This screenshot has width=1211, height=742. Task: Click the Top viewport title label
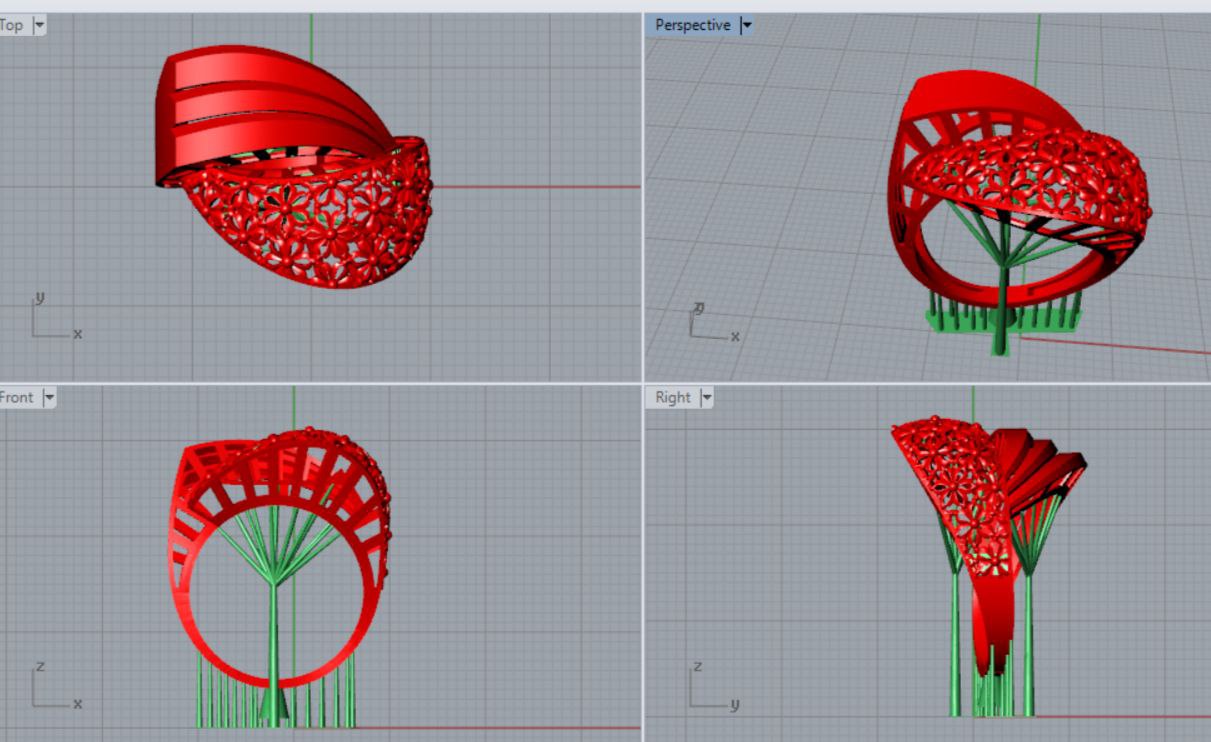pyautogui.click(x=12, y=25)
